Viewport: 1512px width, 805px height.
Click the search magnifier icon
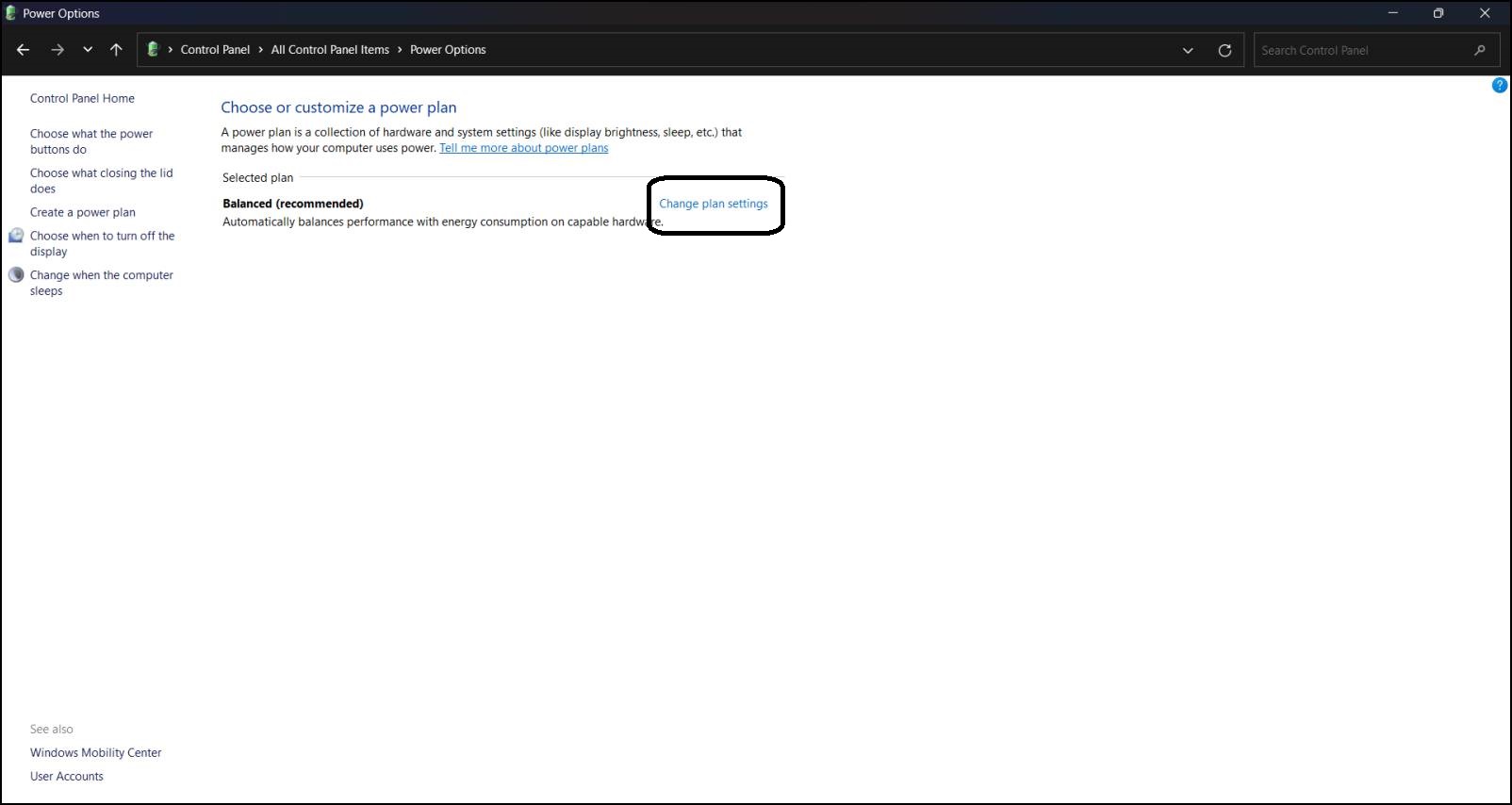tap(1480, 50)
